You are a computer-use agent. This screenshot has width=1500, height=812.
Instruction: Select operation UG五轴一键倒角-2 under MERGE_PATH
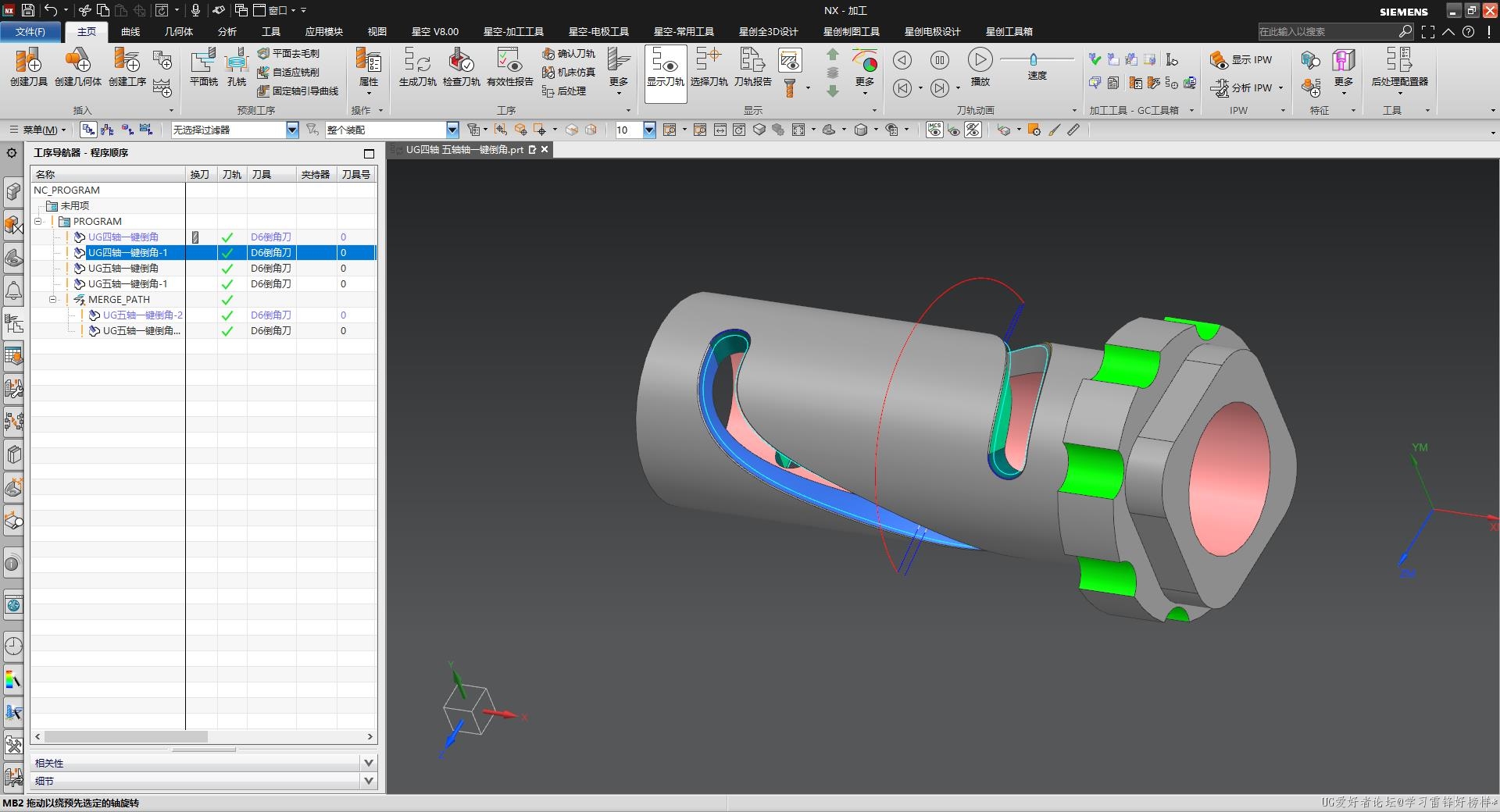tap(142, 315)
